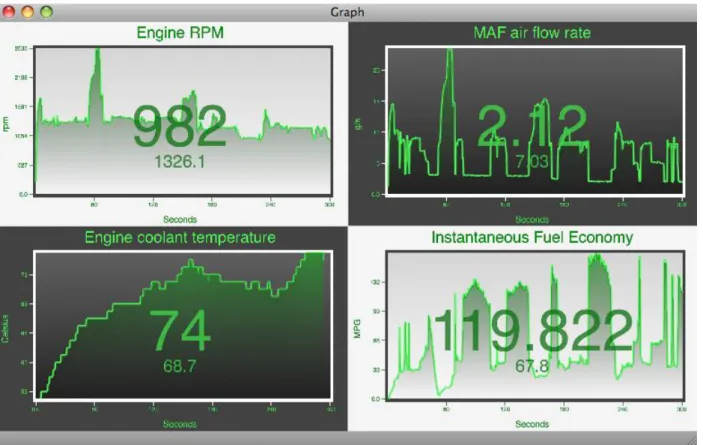Click the "rpm" vertical axis label
Viewport: 703px width, 445px height.
click(5, 124)
